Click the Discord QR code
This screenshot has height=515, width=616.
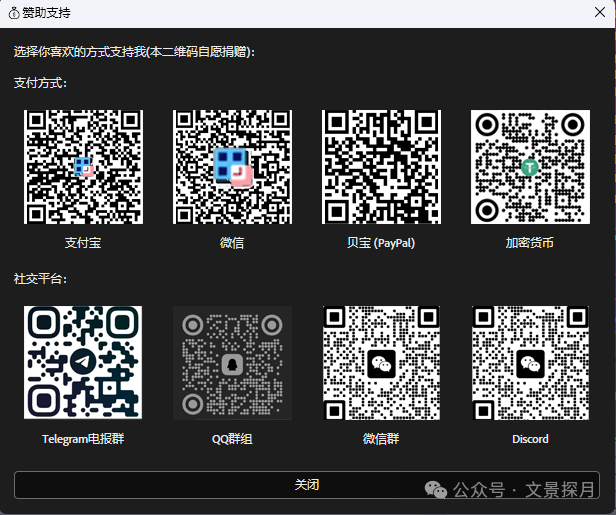point(530,363)
